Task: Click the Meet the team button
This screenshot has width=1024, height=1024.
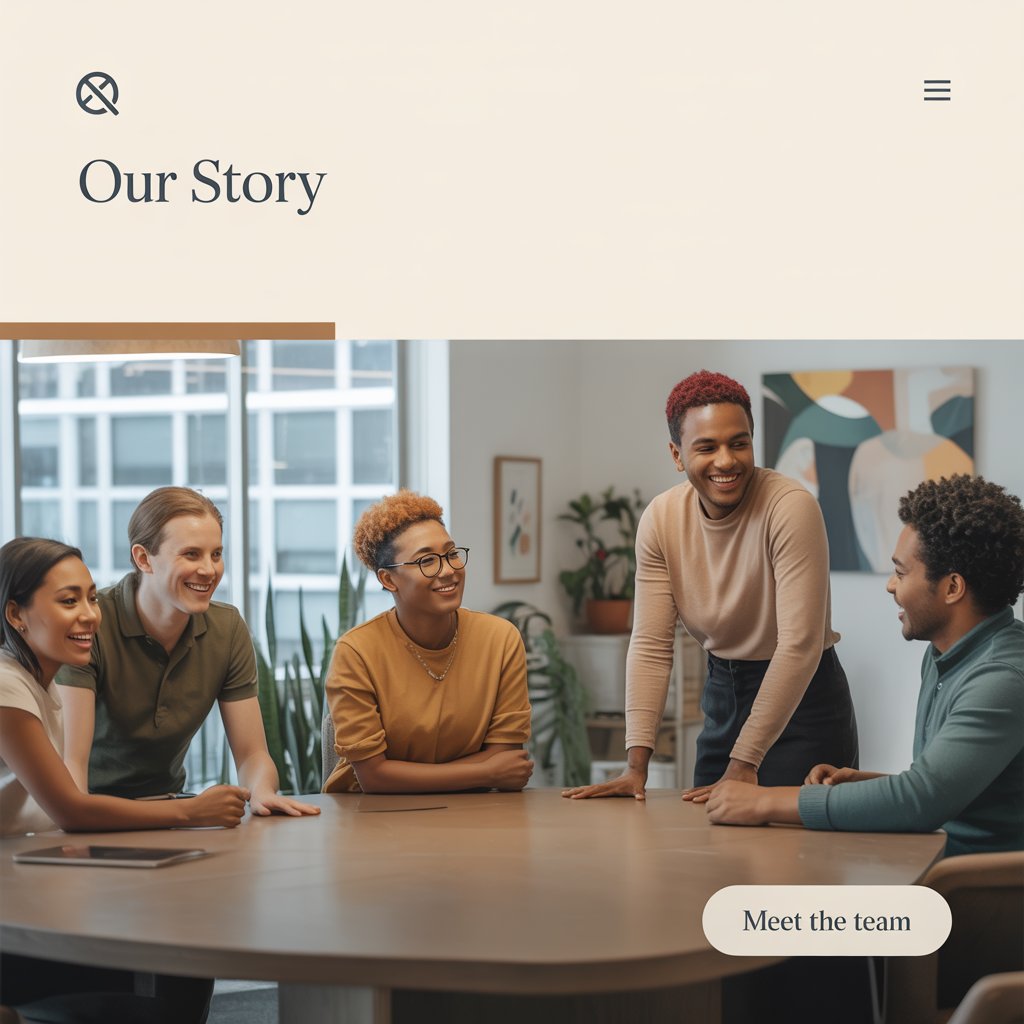Action: click(826, 920)
